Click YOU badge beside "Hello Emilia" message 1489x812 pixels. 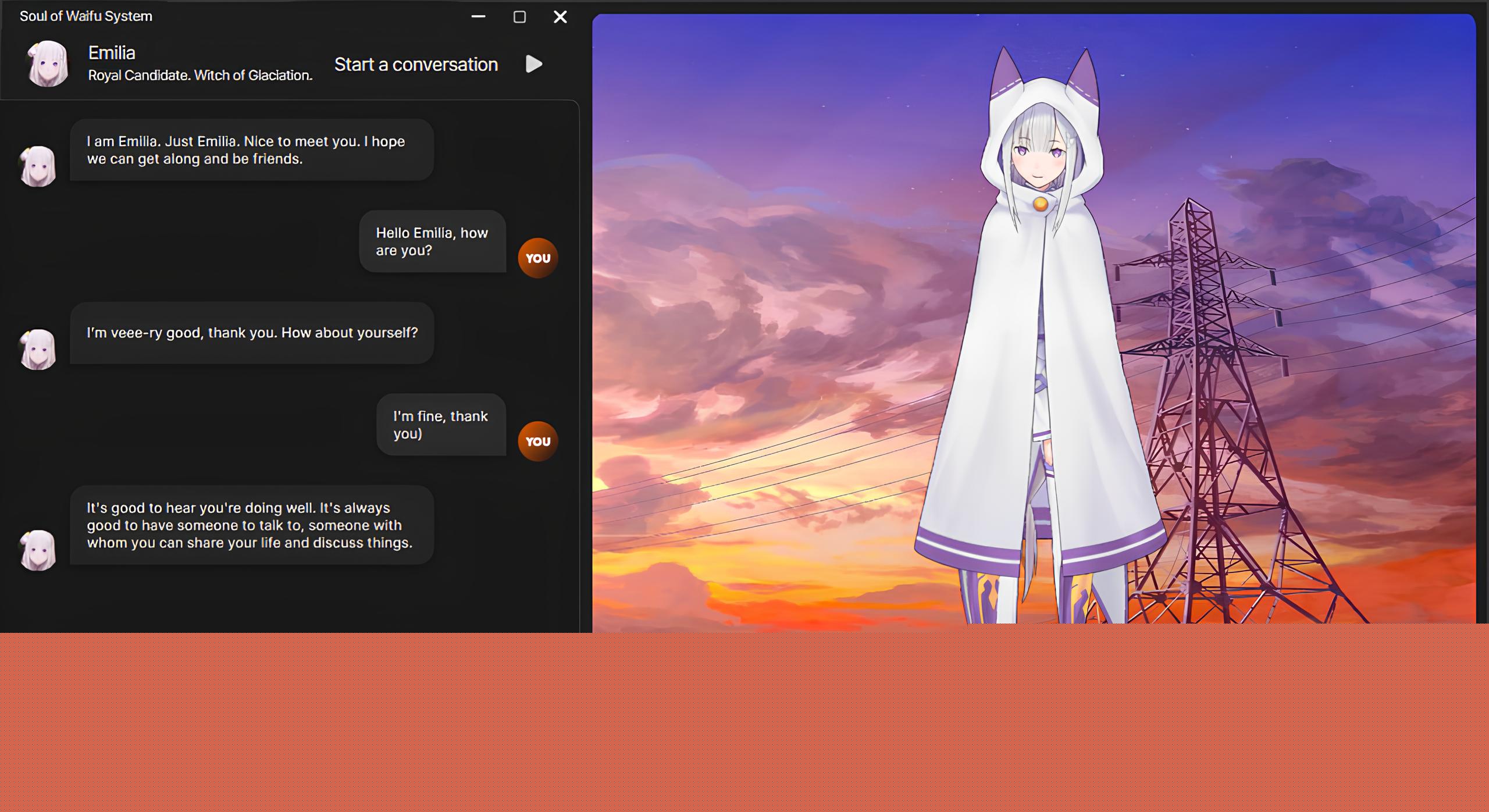(537, 258)
